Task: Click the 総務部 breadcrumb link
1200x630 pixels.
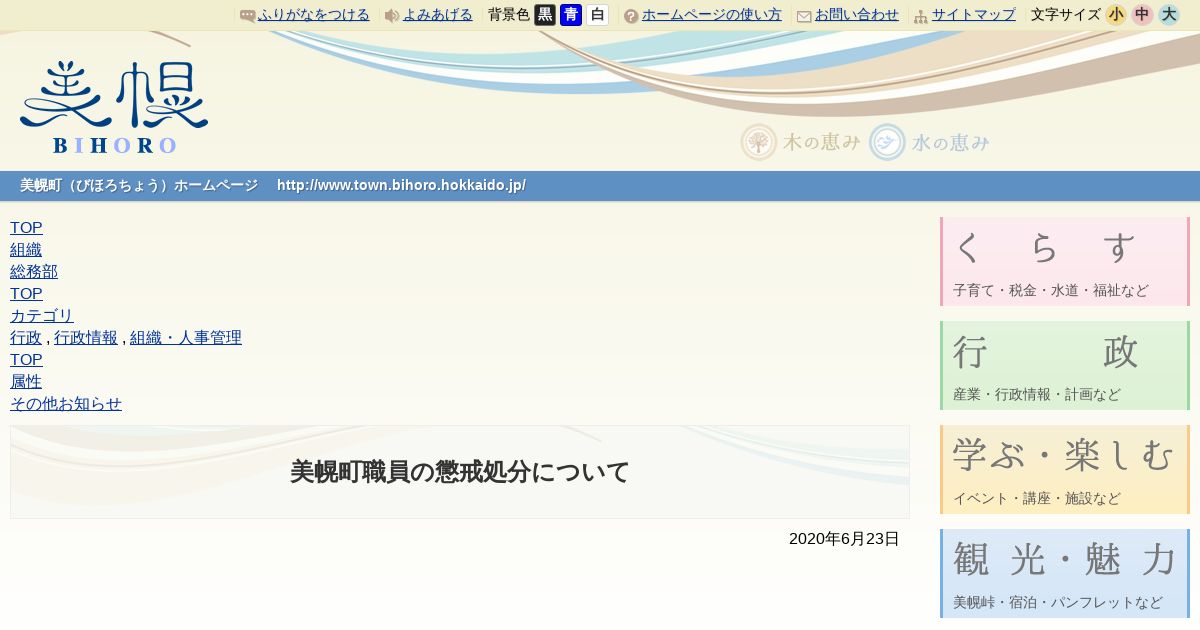Action: [x=34, y=272]
